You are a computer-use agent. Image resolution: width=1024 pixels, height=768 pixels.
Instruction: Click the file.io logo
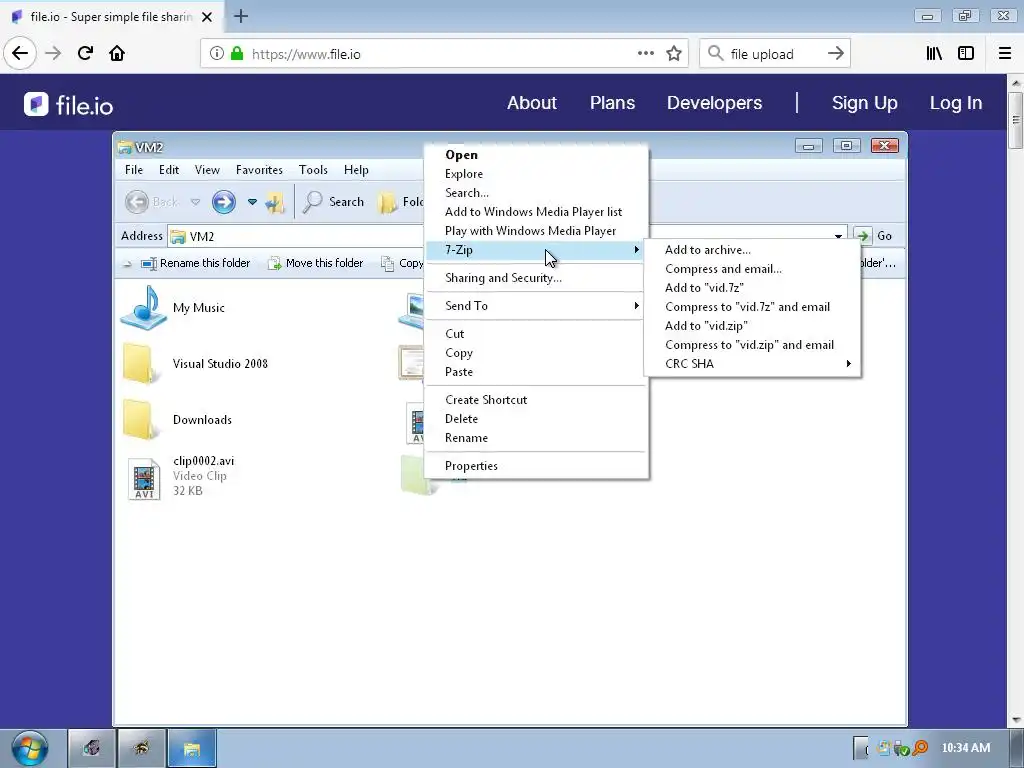[x=69, y=104]
